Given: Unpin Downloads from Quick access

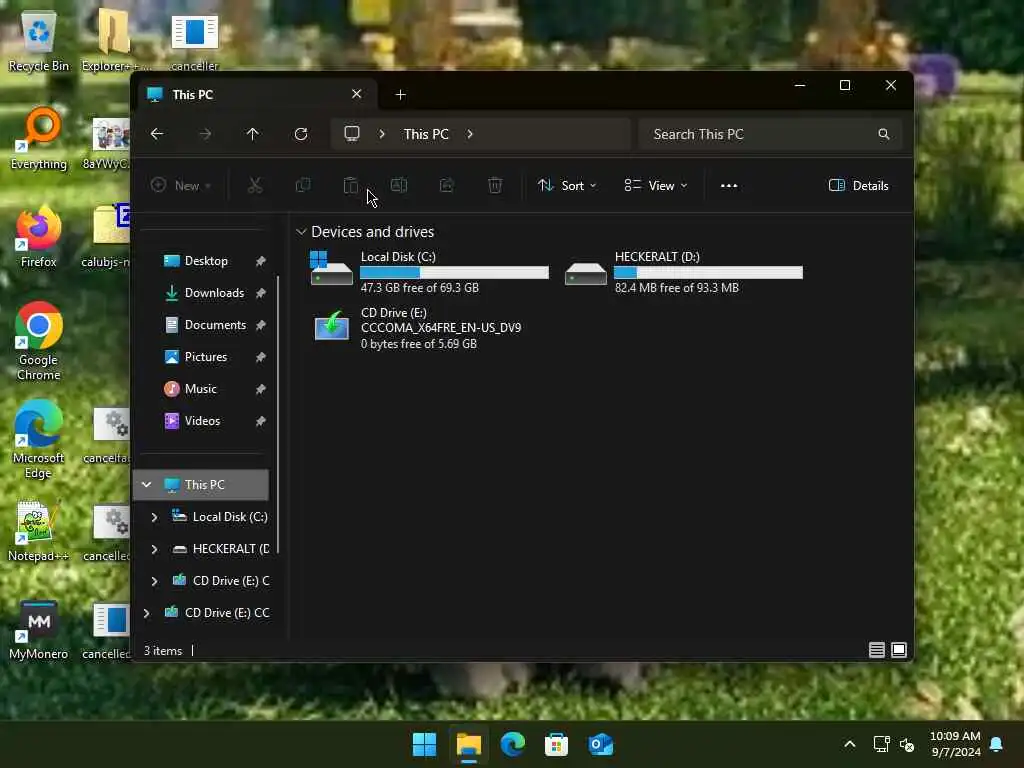Looking at the screenshot, I should tap(261, 293).
